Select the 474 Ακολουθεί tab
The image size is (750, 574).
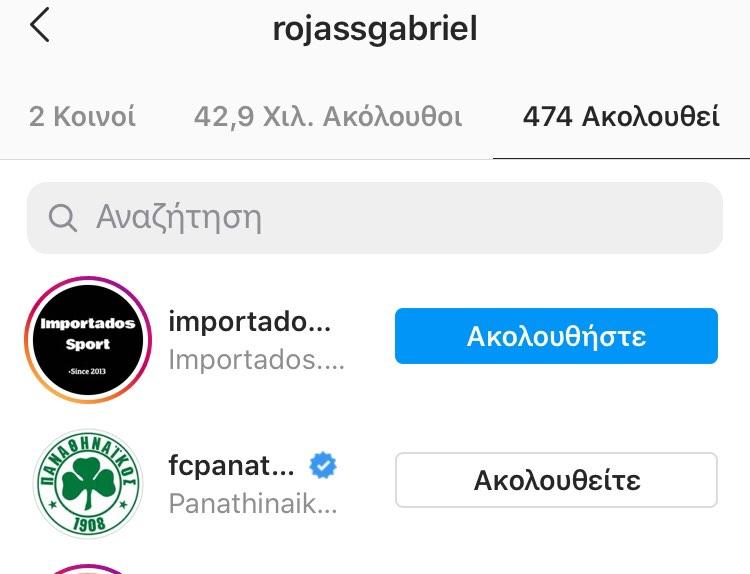(x=621, y=117)
